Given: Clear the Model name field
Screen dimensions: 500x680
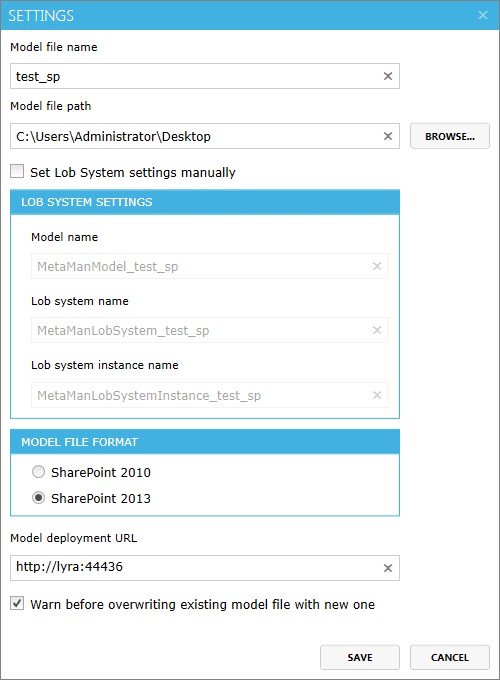Looking at the screenshot, I should pyautogui.click(x=377, y=266).
